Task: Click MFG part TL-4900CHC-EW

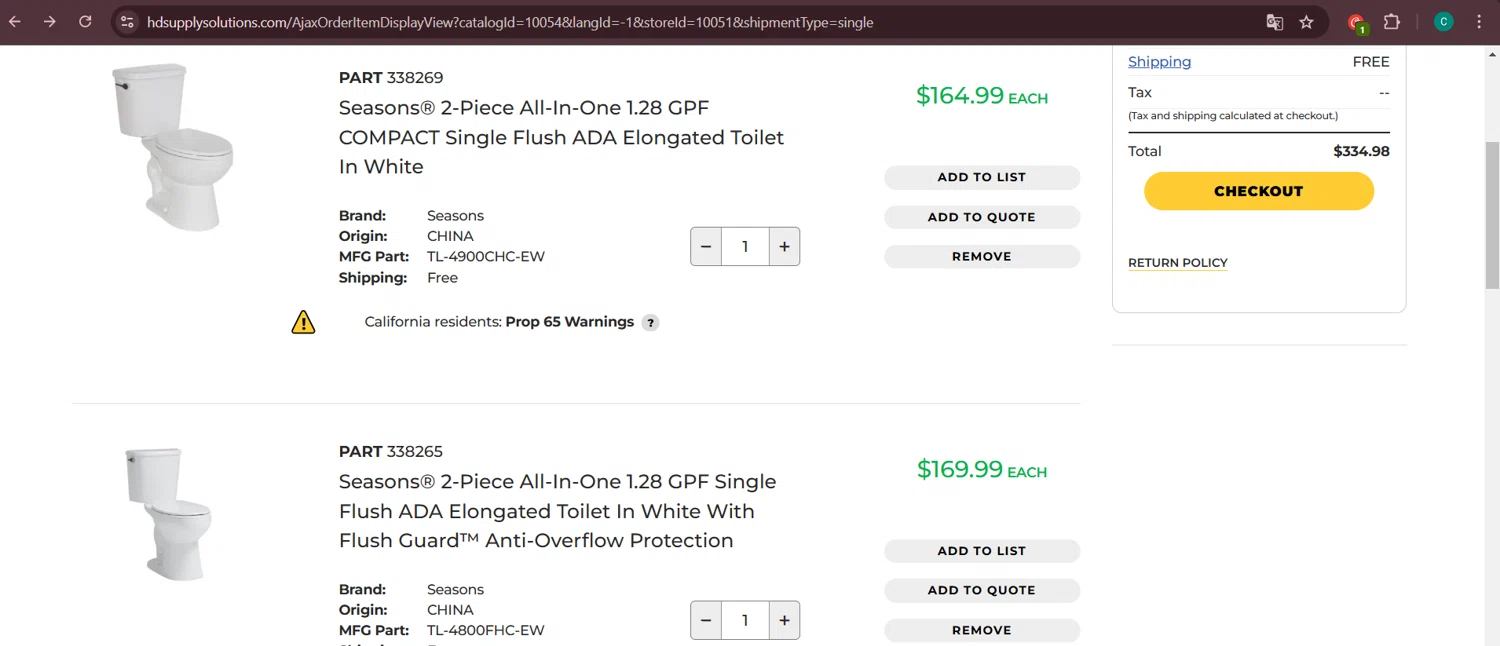Action: (x=486, y=257)
